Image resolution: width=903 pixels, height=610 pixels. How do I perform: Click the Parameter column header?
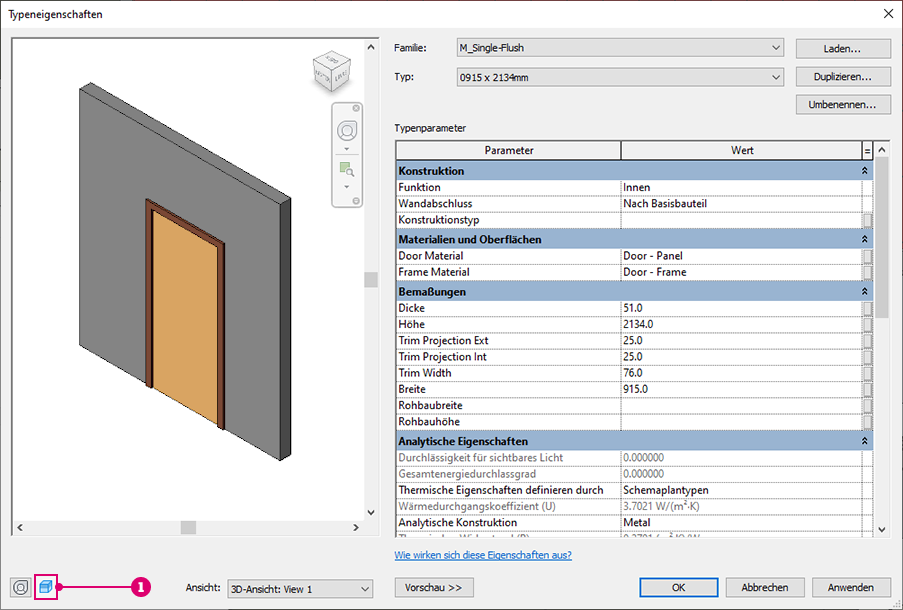click(509, 150)
